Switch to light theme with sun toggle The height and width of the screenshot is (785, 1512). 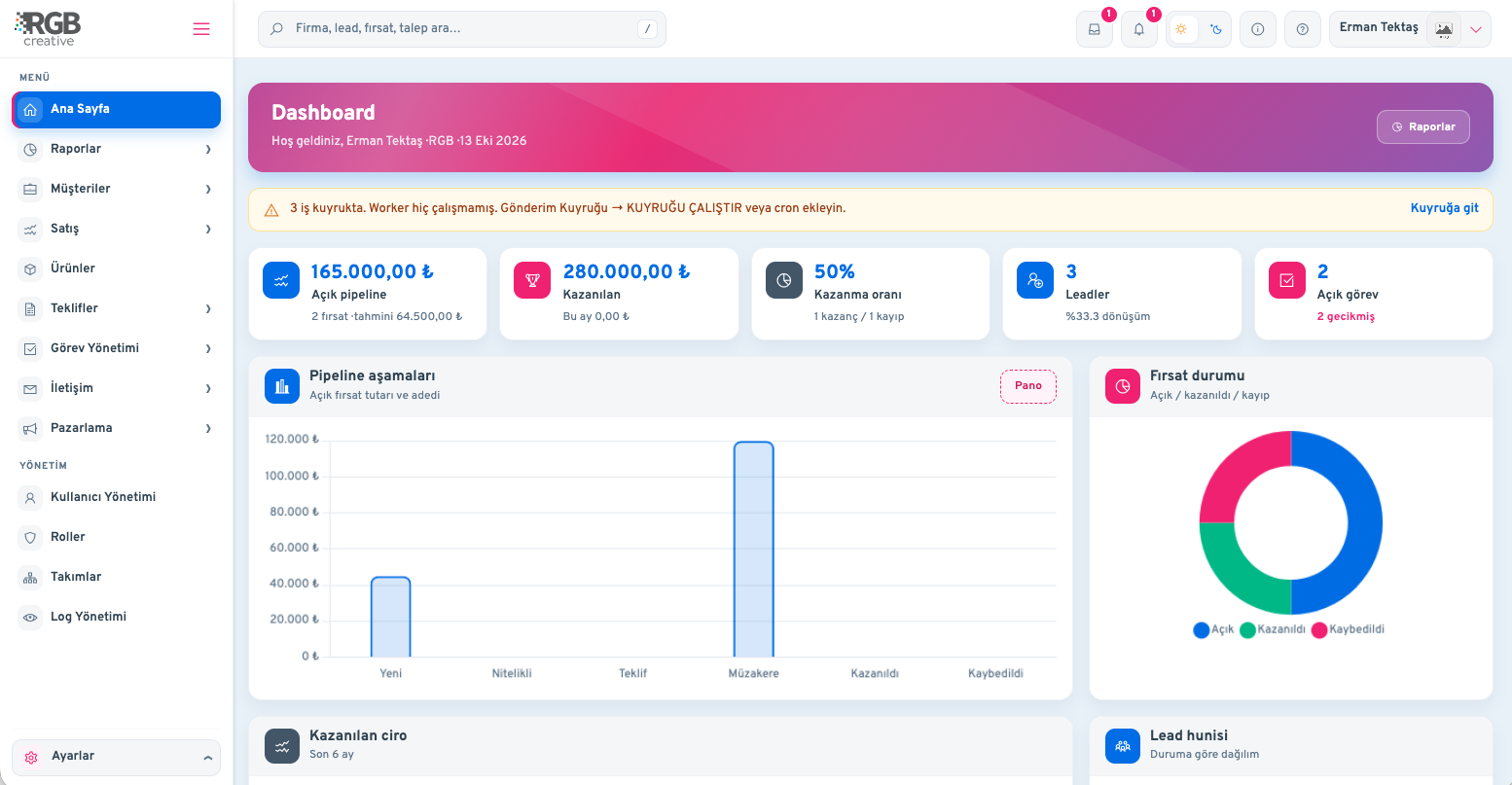click(1181, 29)
